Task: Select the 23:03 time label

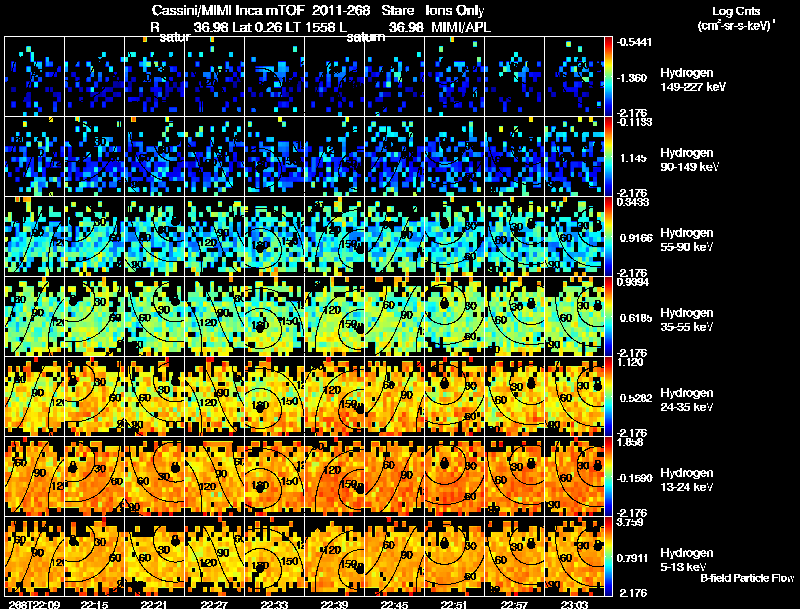Action: pyautogui.click(x=574, y=605)
